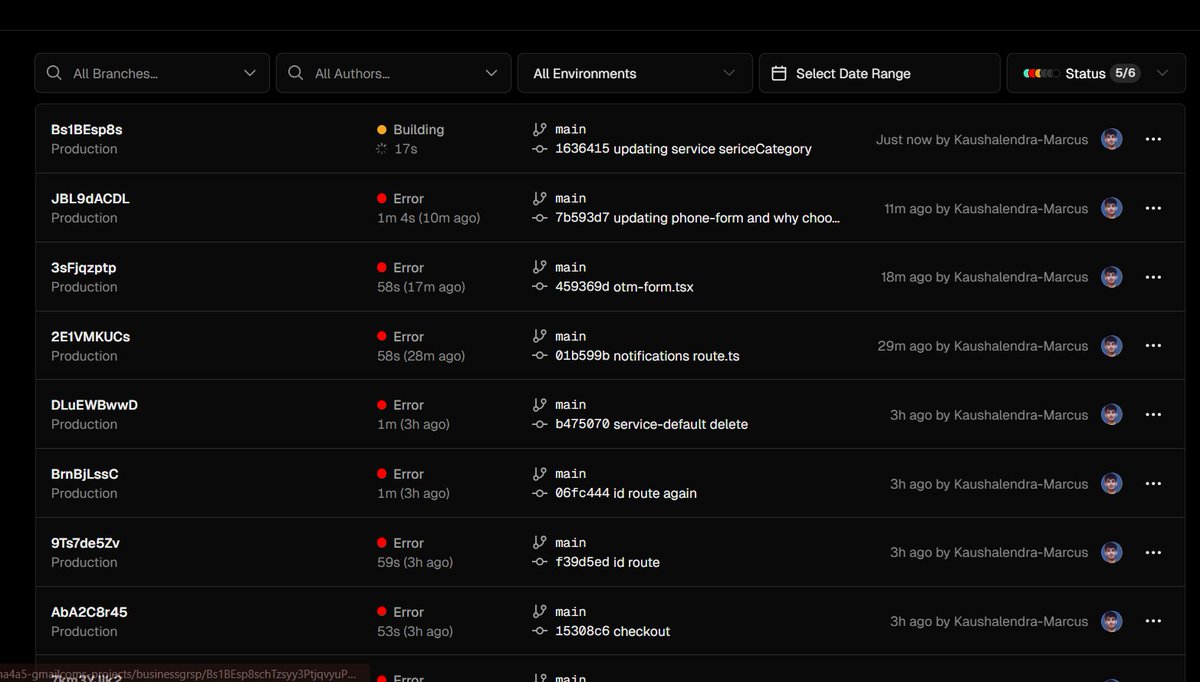Open more options for deployment 9Ts7de5Zv

(1153, 552)
